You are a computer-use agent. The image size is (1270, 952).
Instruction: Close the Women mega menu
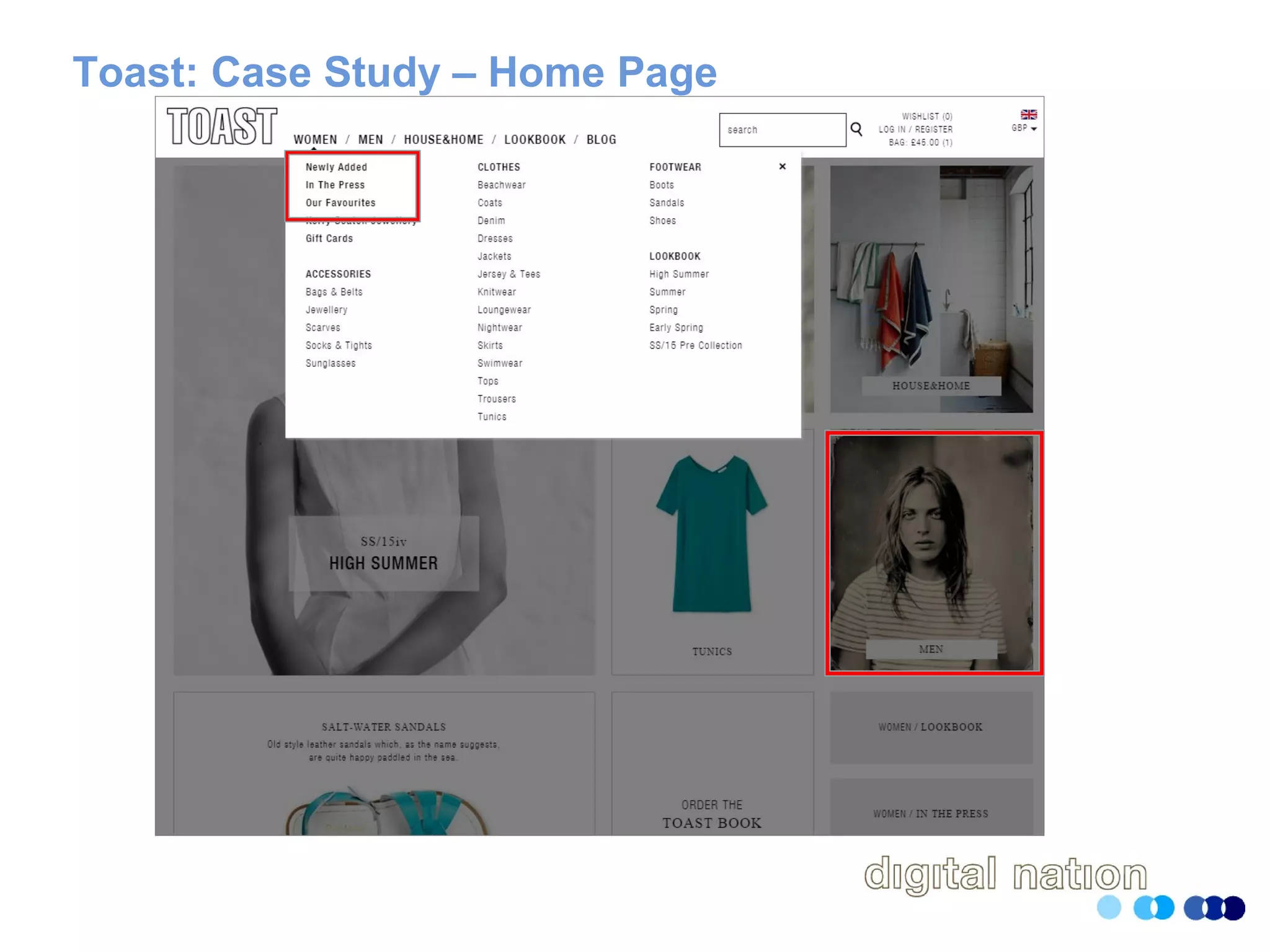(783, 166)
